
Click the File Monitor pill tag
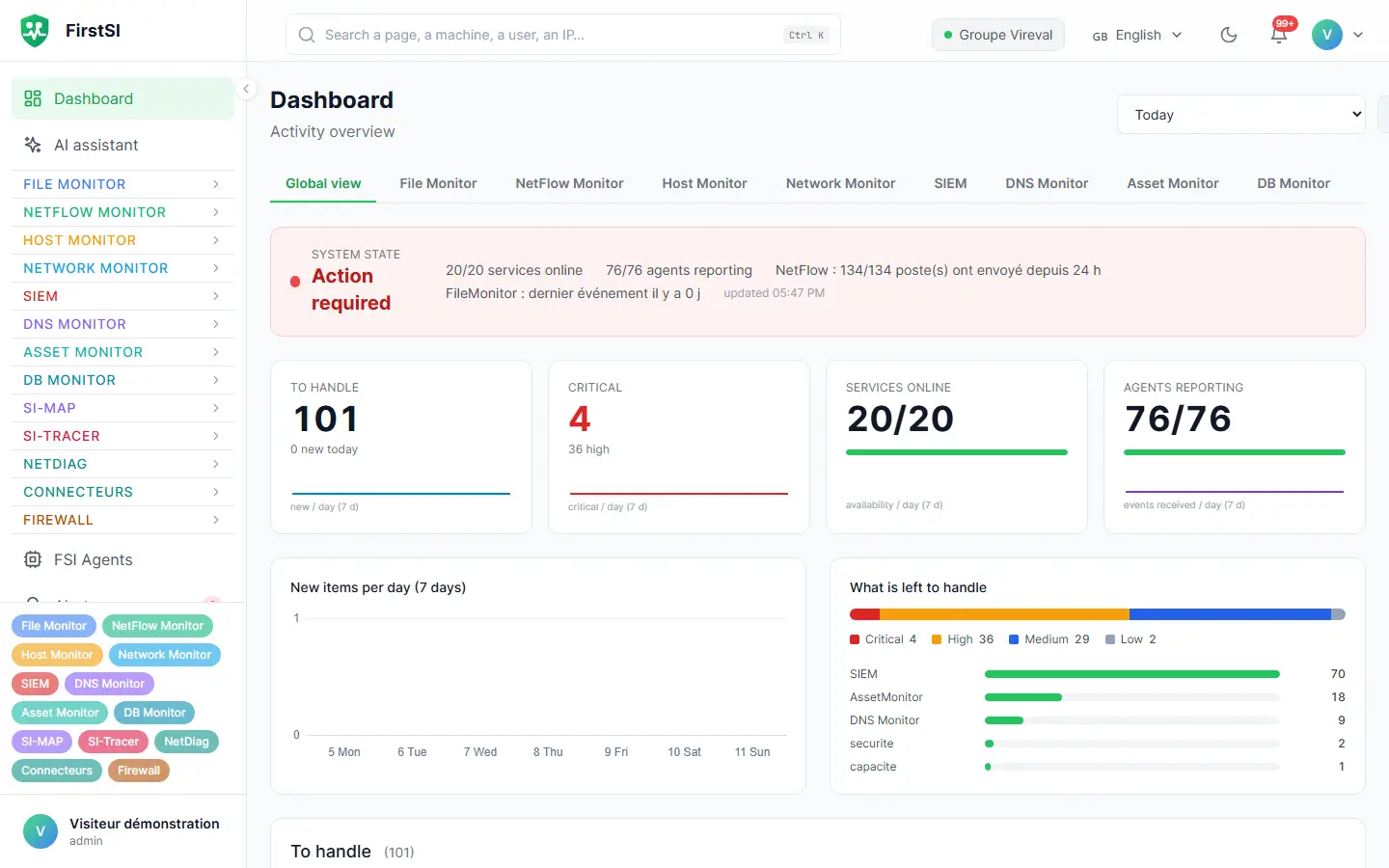54,626
